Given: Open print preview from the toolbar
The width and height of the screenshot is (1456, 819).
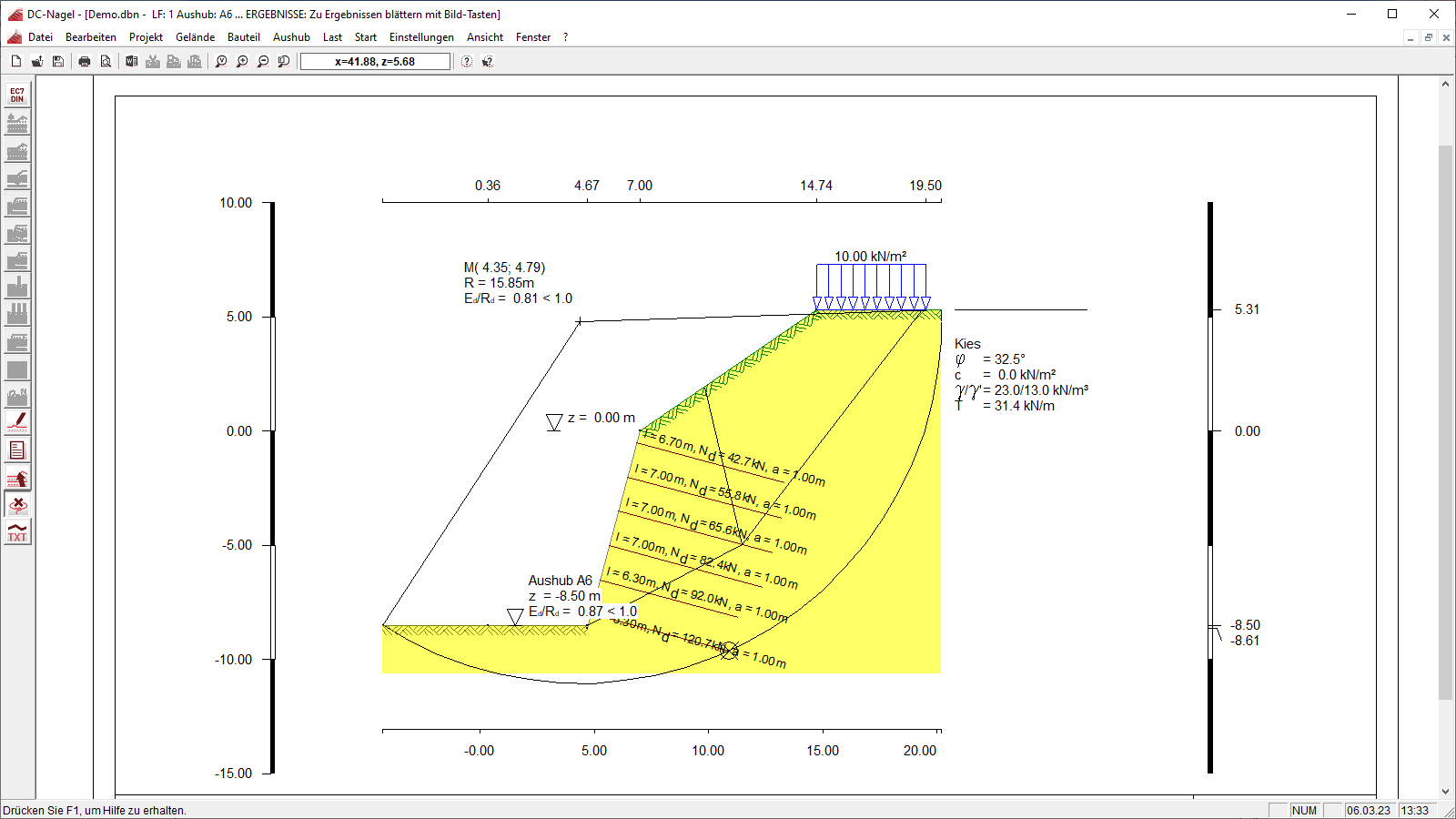Looking at the screenshot, I should [x=106, y=62].
